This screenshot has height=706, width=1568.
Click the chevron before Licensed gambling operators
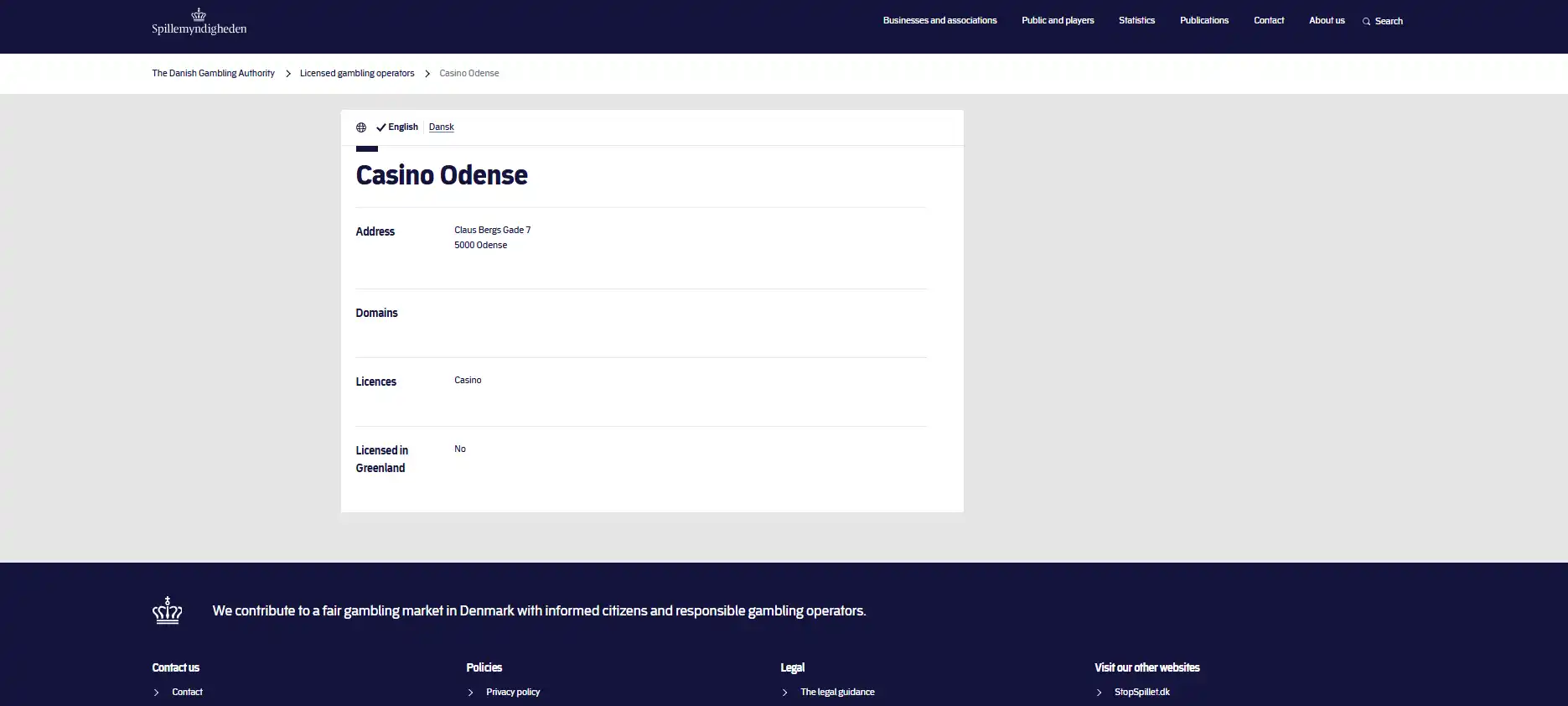point(288,74)
